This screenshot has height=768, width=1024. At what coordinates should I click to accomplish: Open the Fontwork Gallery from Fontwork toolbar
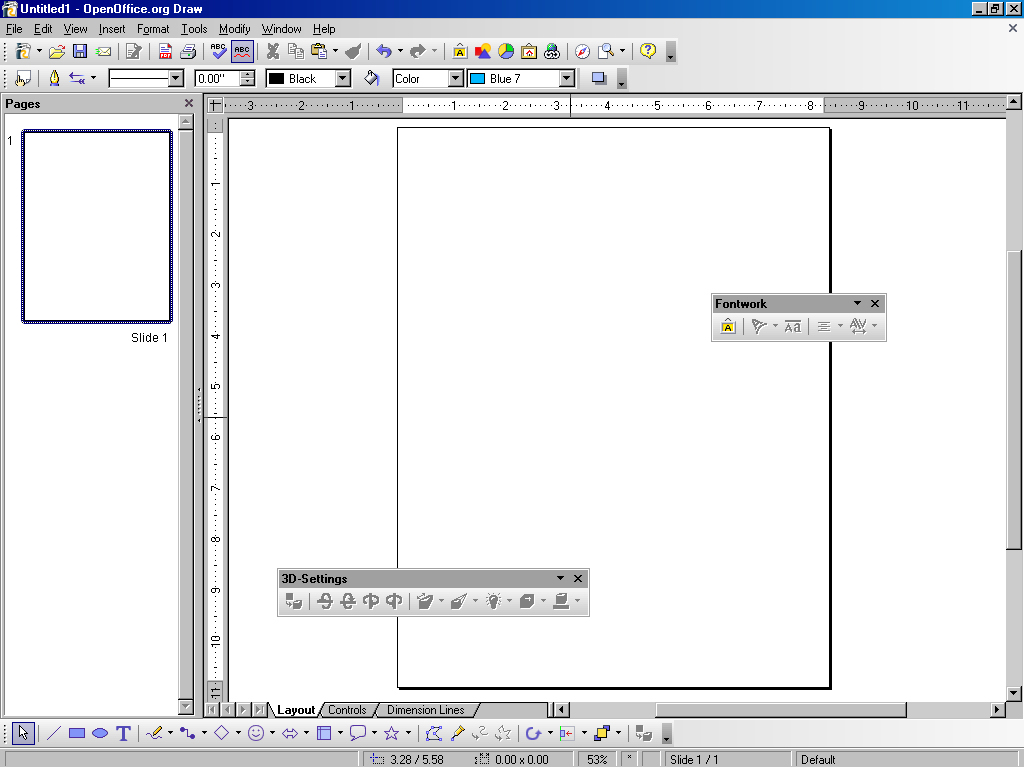pos(728,327)
